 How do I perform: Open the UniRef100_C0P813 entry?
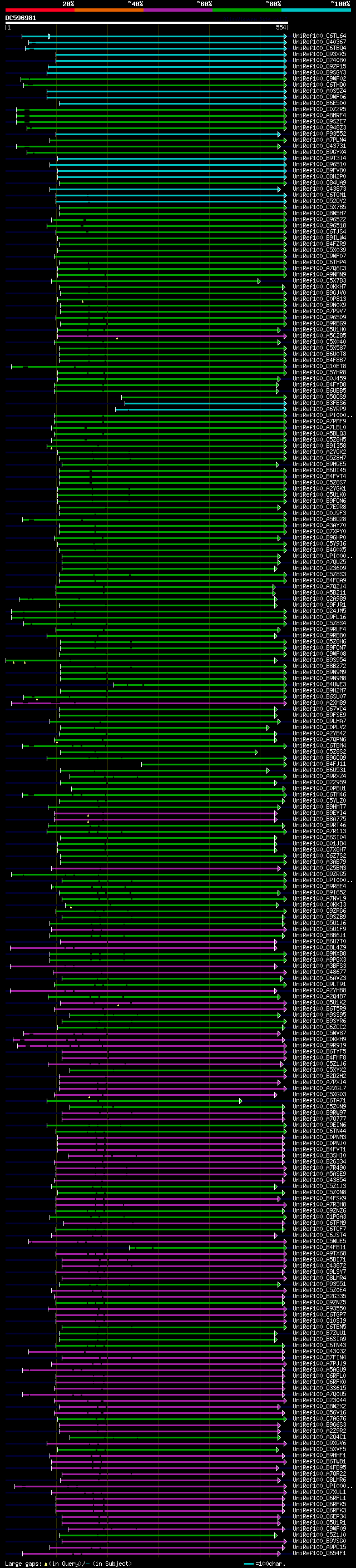[319, 299]
